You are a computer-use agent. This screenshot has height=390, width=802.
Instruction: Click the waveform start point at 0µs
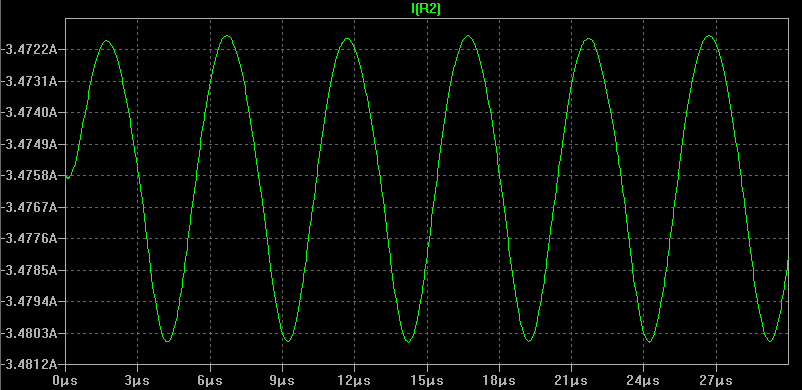pyautogui.click(x=66, y=177)
